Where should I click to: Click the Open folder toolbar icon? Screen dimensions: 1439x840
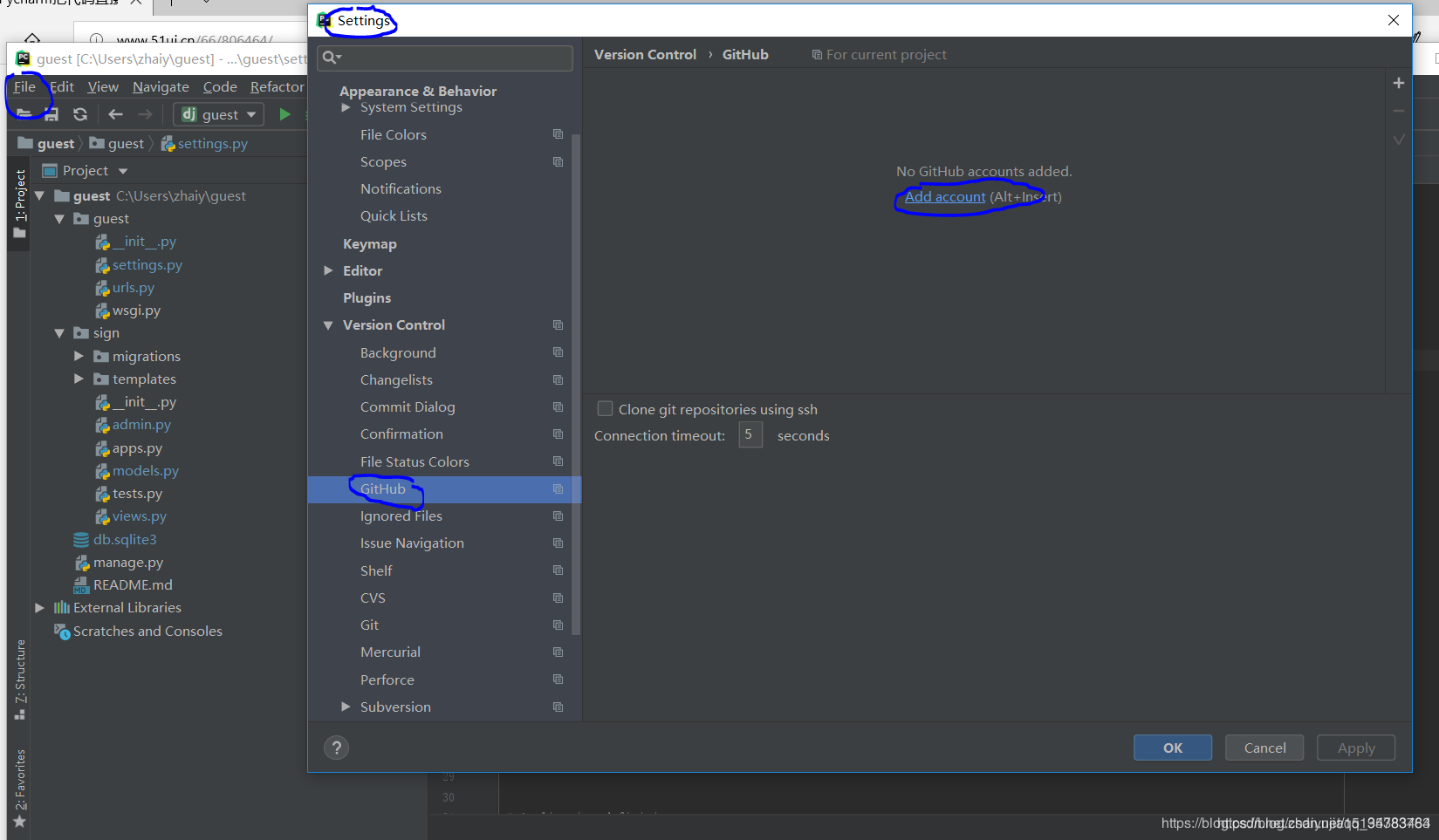click(x=24, y=114)
